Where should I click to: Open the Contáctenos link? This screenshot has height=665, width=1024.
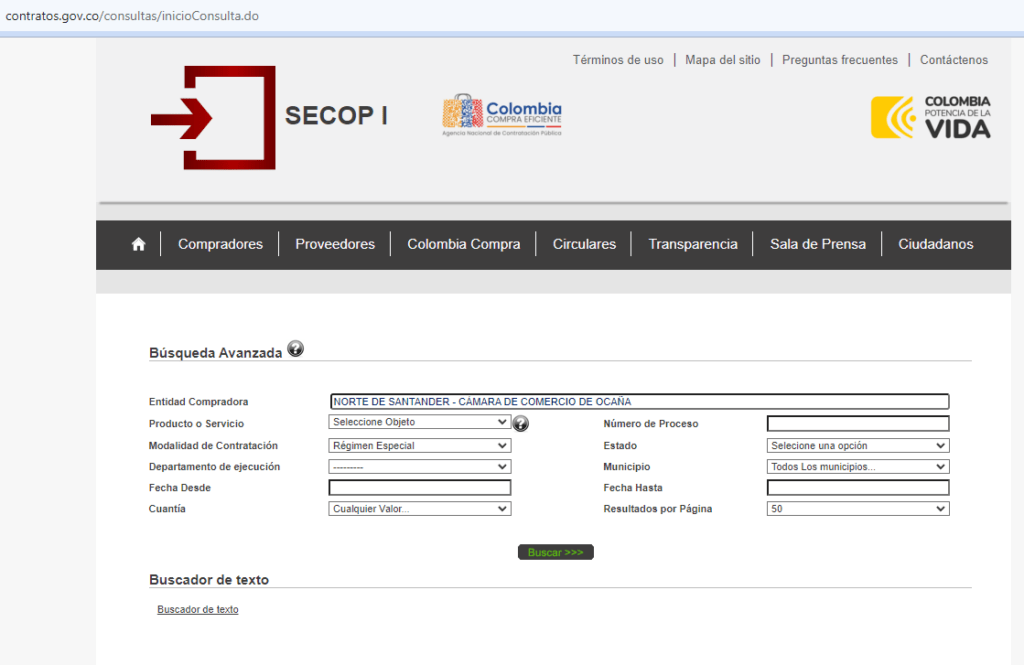[x=953, y=59]
